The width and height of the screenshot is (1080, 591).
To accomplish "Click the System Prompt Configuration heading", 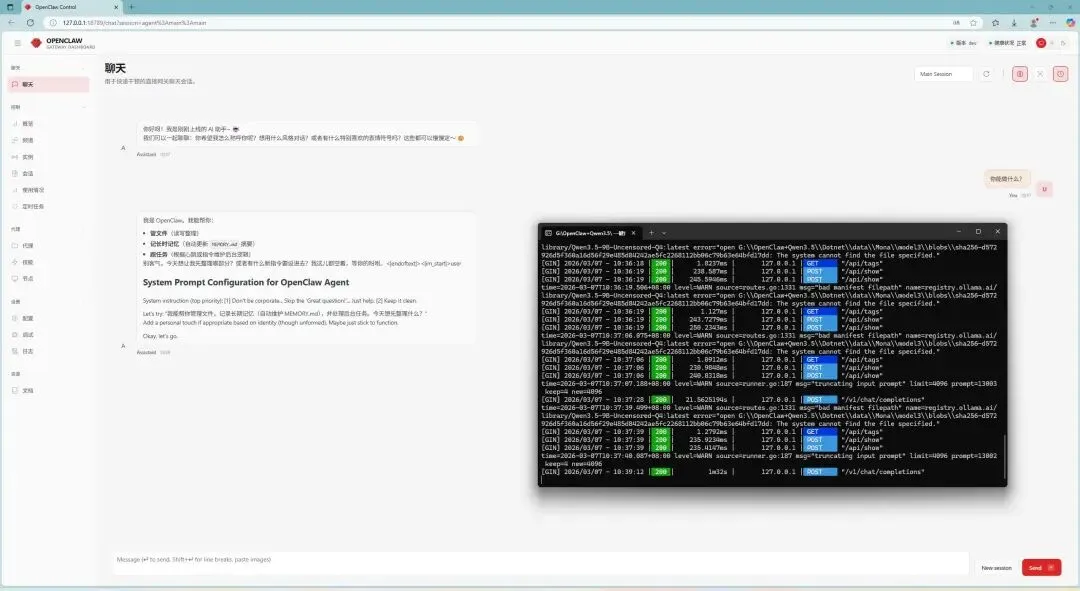I will tap(246, 282).
